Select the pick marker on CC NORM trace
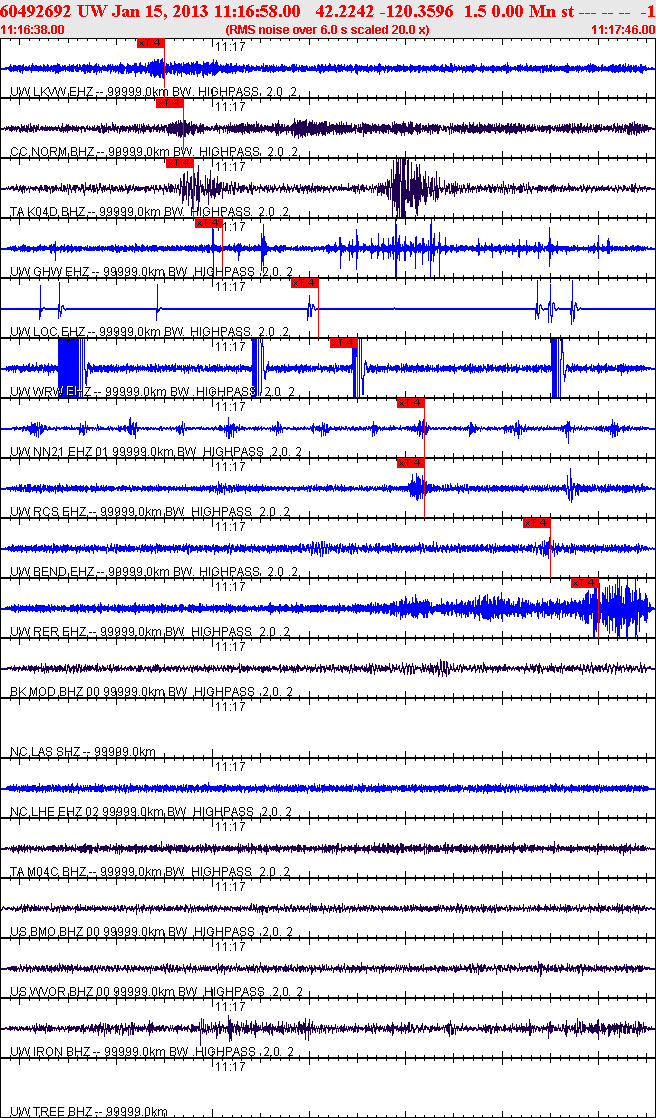This screenshot has height=1118, width=656. point(170,103)
